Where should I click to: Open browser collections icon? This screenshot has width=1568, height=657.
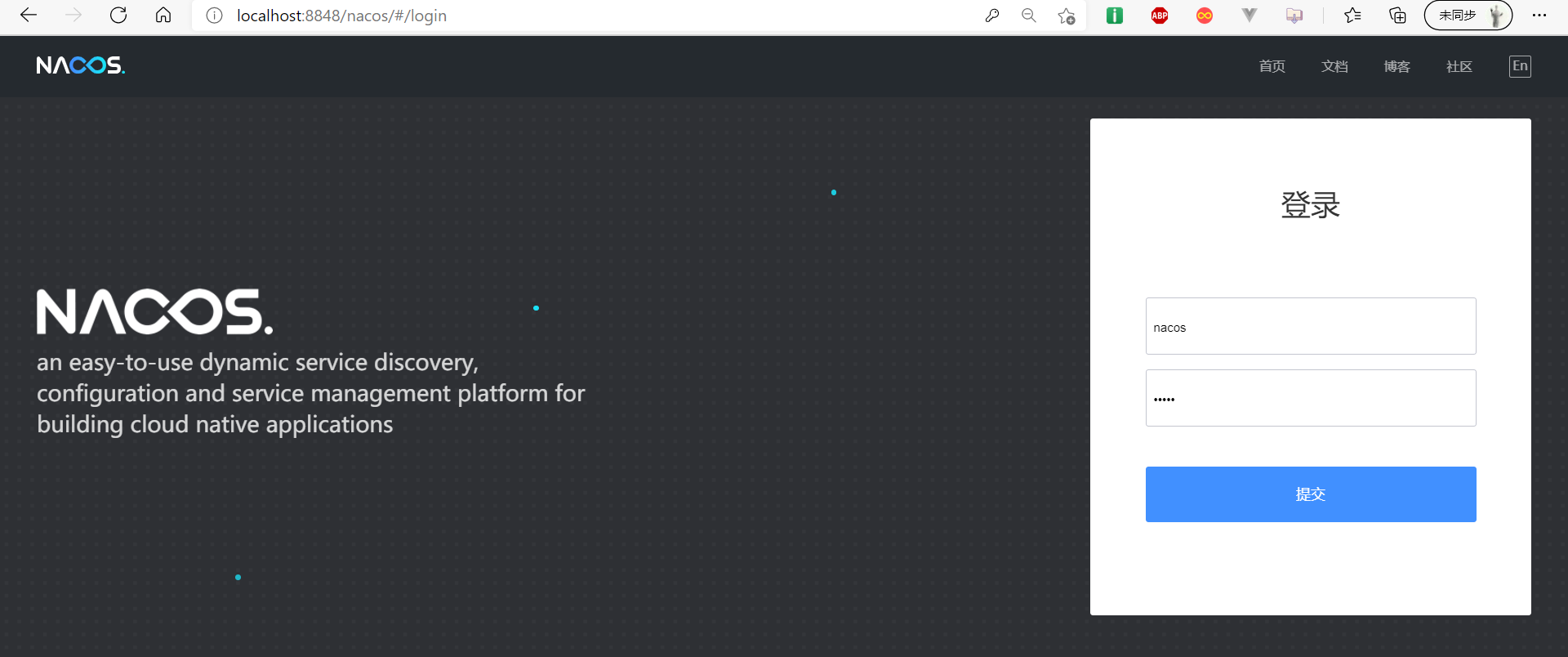pos(1397,16)
